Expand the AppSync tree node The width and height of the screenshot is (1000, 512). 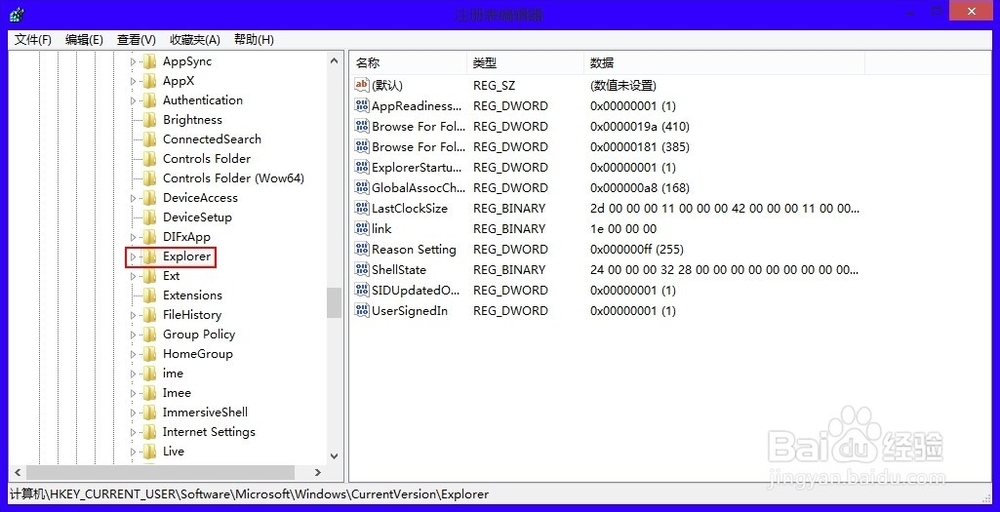click(133, 62)
